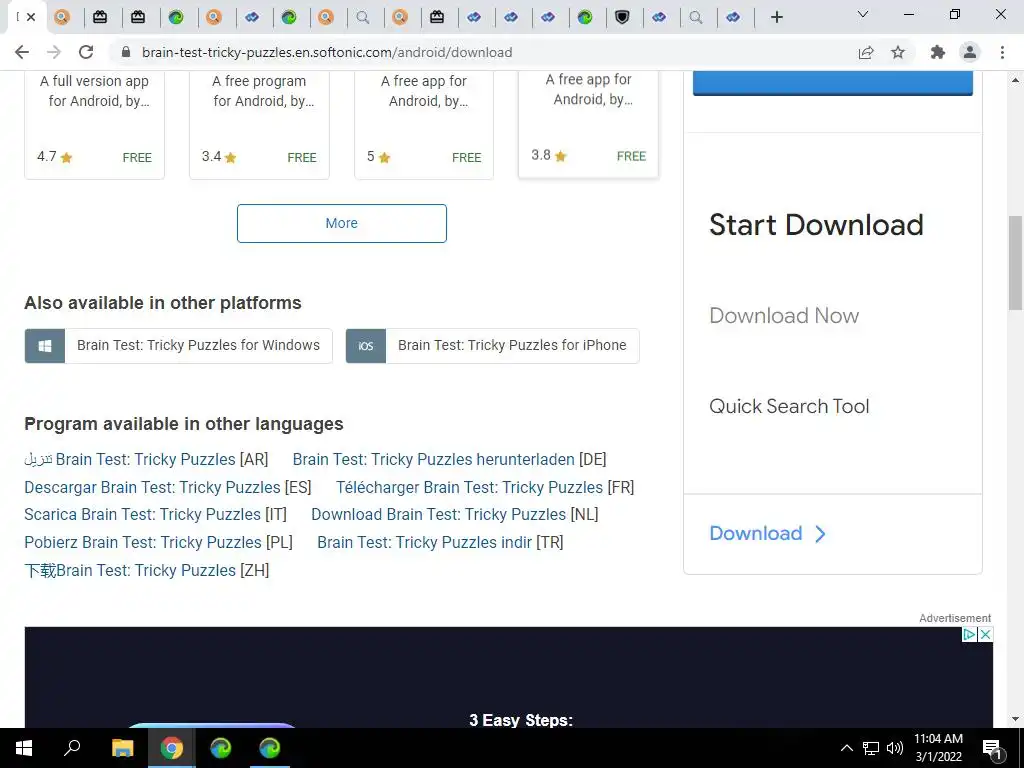Go back to the previous page

[x=22, y=52]
